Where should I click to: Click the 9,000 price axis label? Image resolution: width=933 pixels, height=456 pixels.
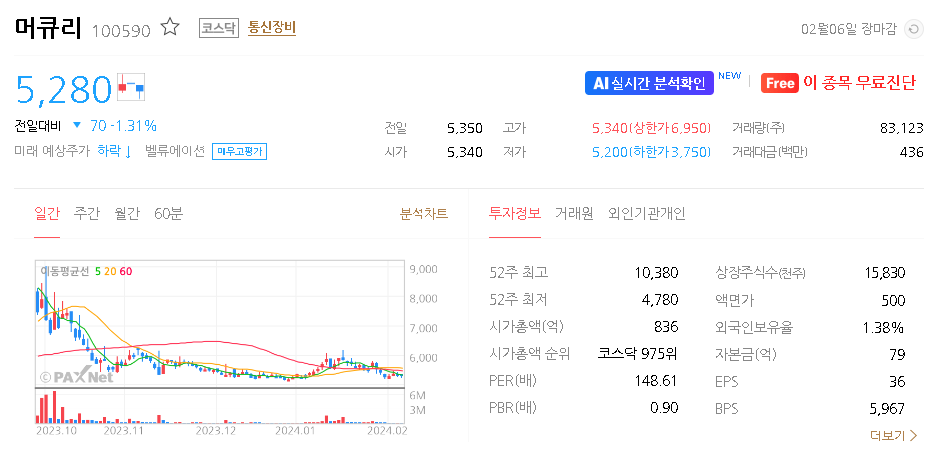tap(424, 269)
